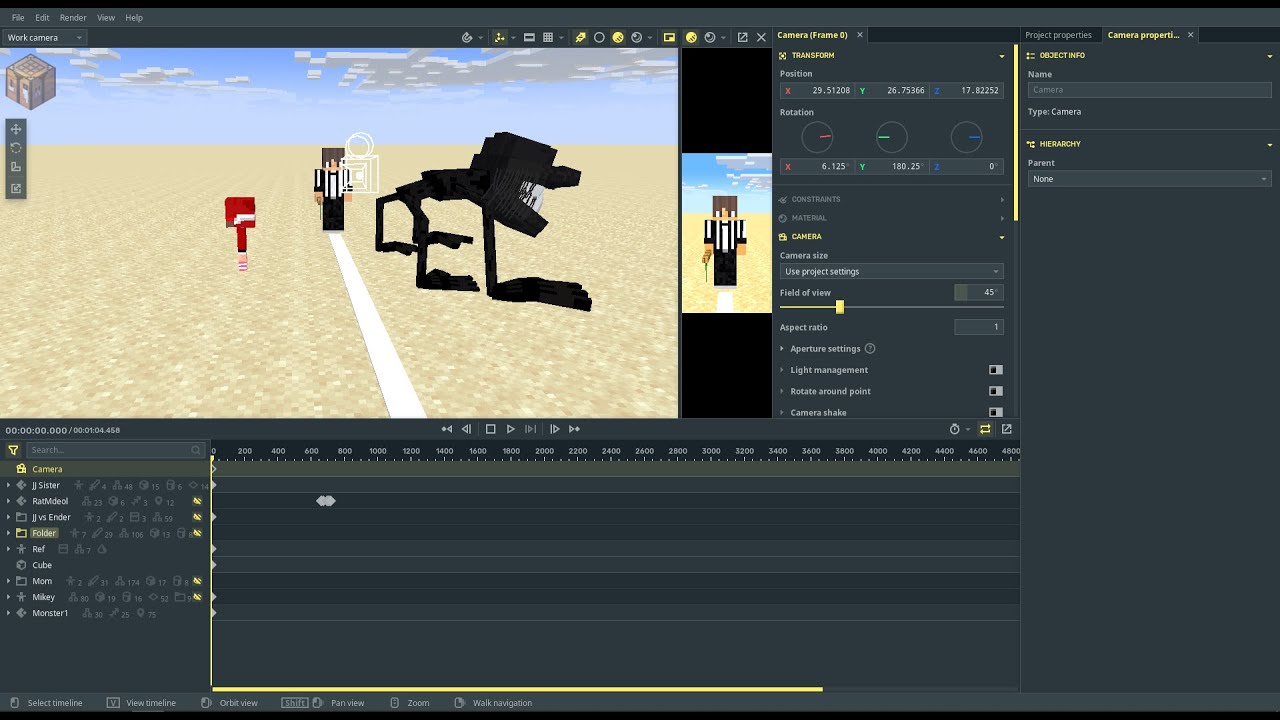
Task: Expand the Constraints section
Action: click(892, 199)
